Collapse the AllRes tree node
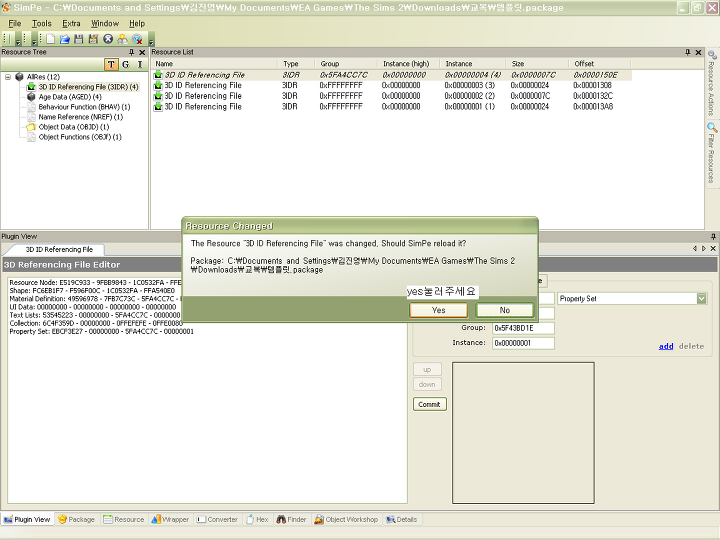Image resolution: width=720 pixels, height=540 pixels. click(x=8, y=76)
